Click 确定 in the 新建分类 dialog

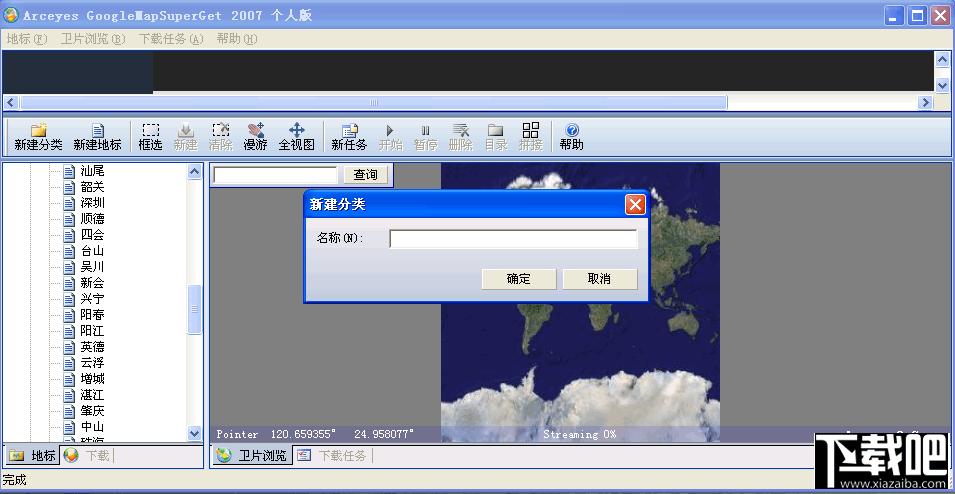[518, 279]
